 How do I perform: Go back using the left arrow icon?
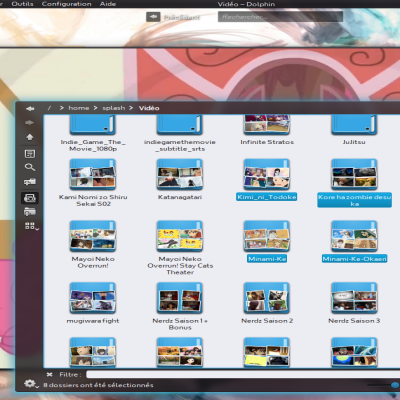[x=30, y=109]
